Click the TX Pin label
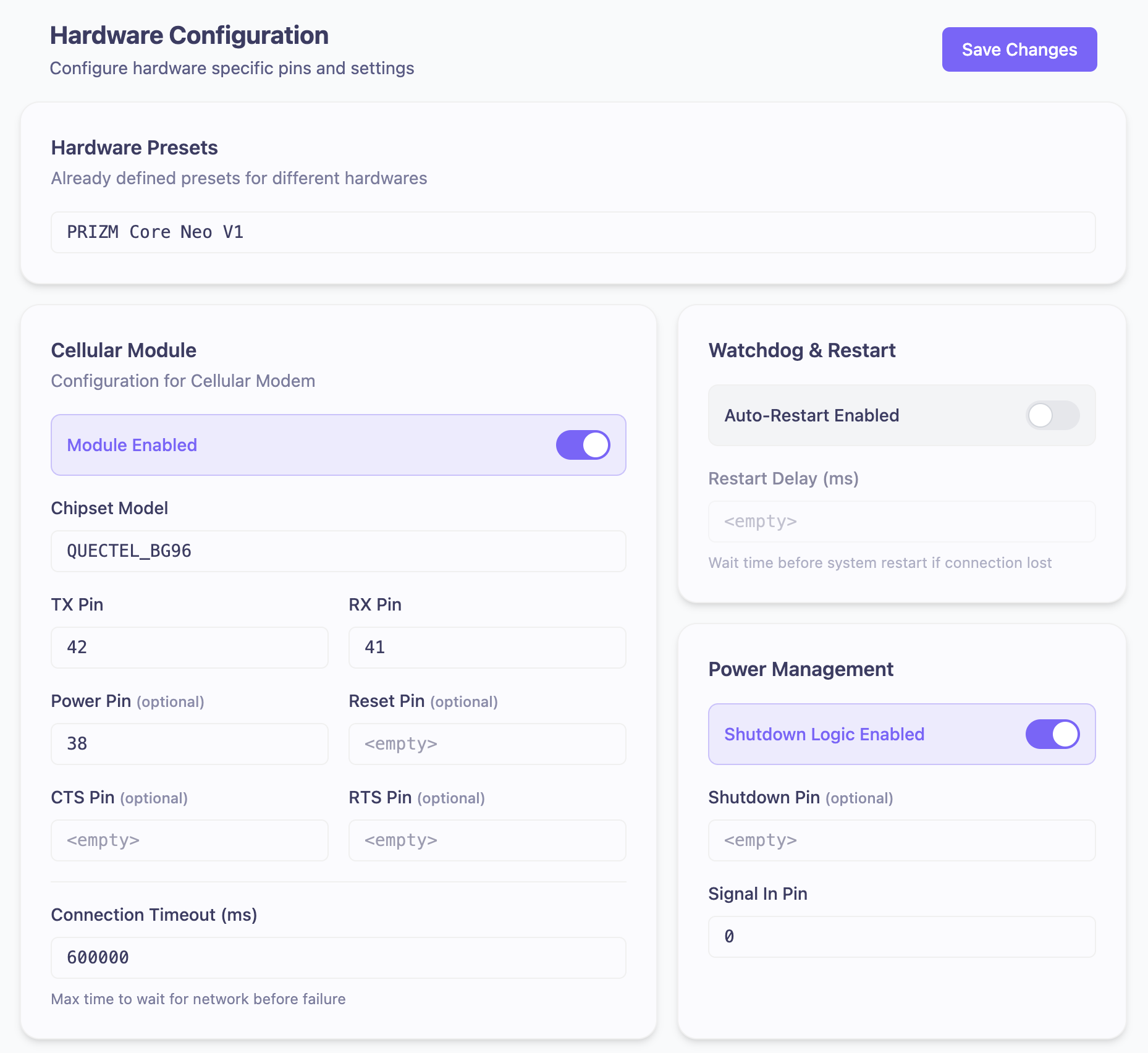Viewport: 1148px width, 1053px height. 77,604
